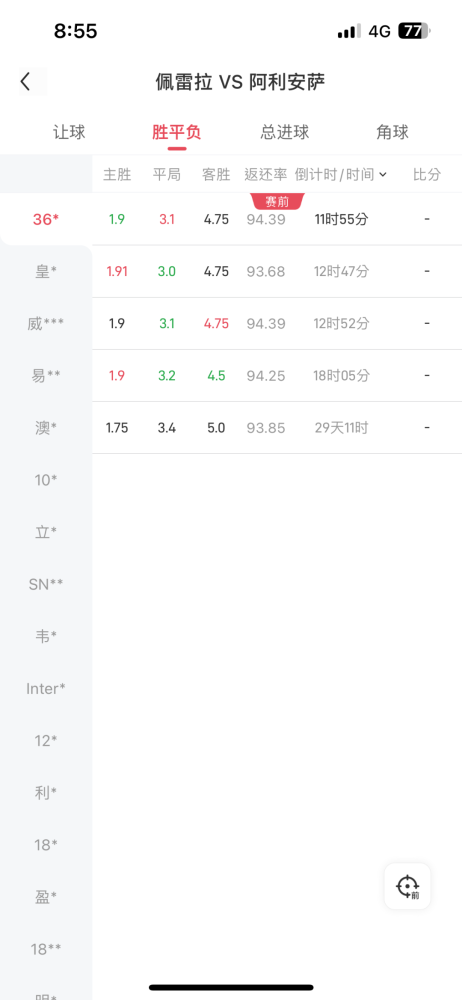The height and width of the screenshot is (1000, 462).
Task: Tap the back arrow icon
Action: click(x=26, y=82)
